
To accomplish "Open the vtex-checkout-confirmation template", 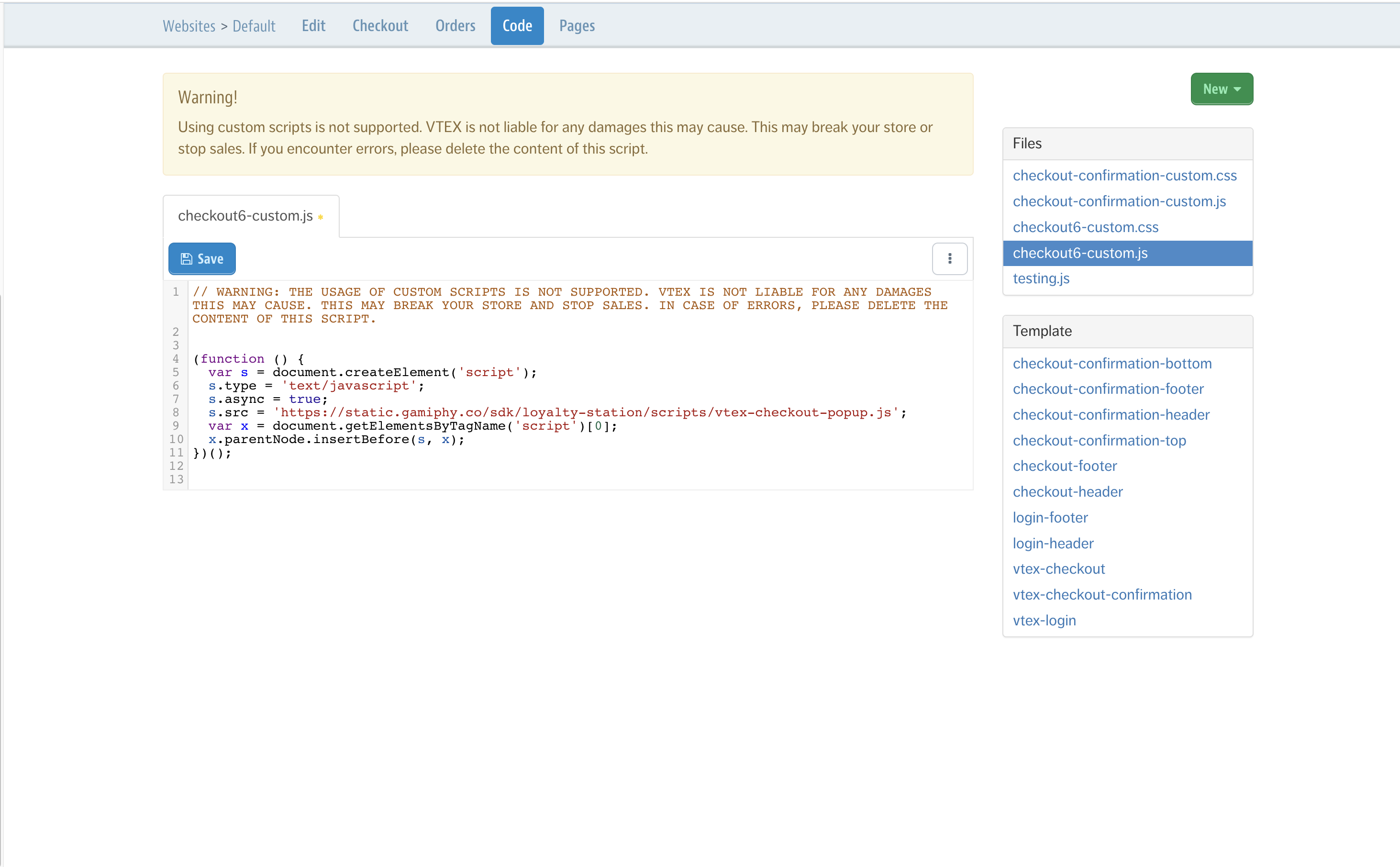I will click(x=1102, y=594).
